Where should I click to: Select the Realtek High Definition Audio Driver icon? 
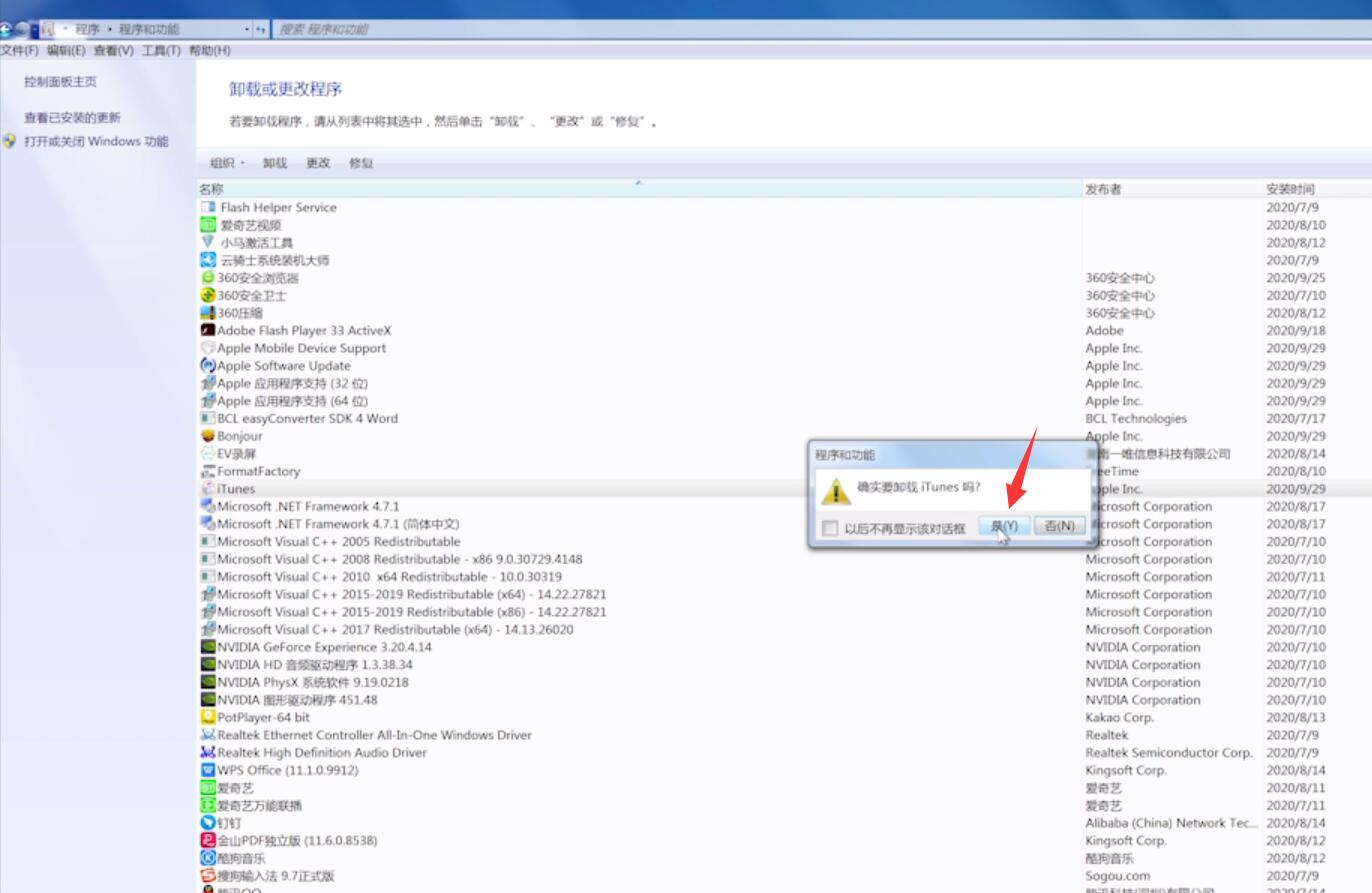coord(208,752)
